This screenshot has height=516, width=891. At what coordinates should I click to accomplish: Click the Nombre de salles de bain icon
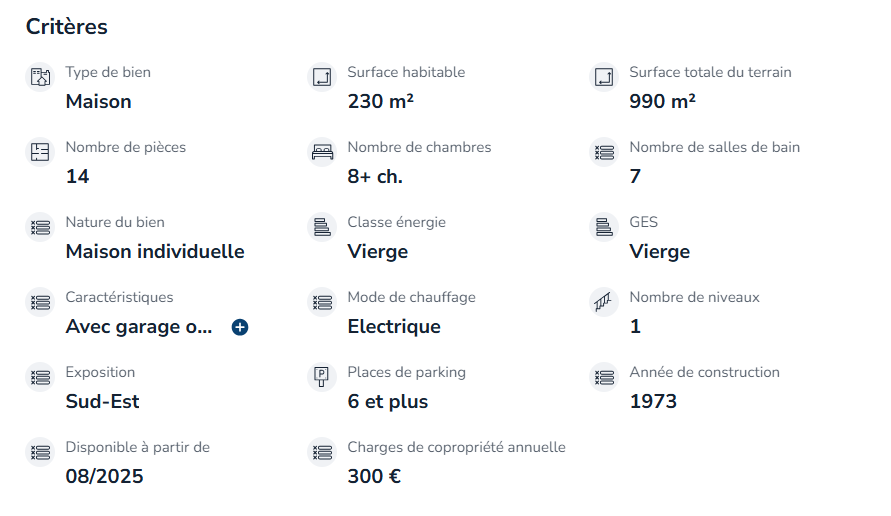click(x=604, y=152)
